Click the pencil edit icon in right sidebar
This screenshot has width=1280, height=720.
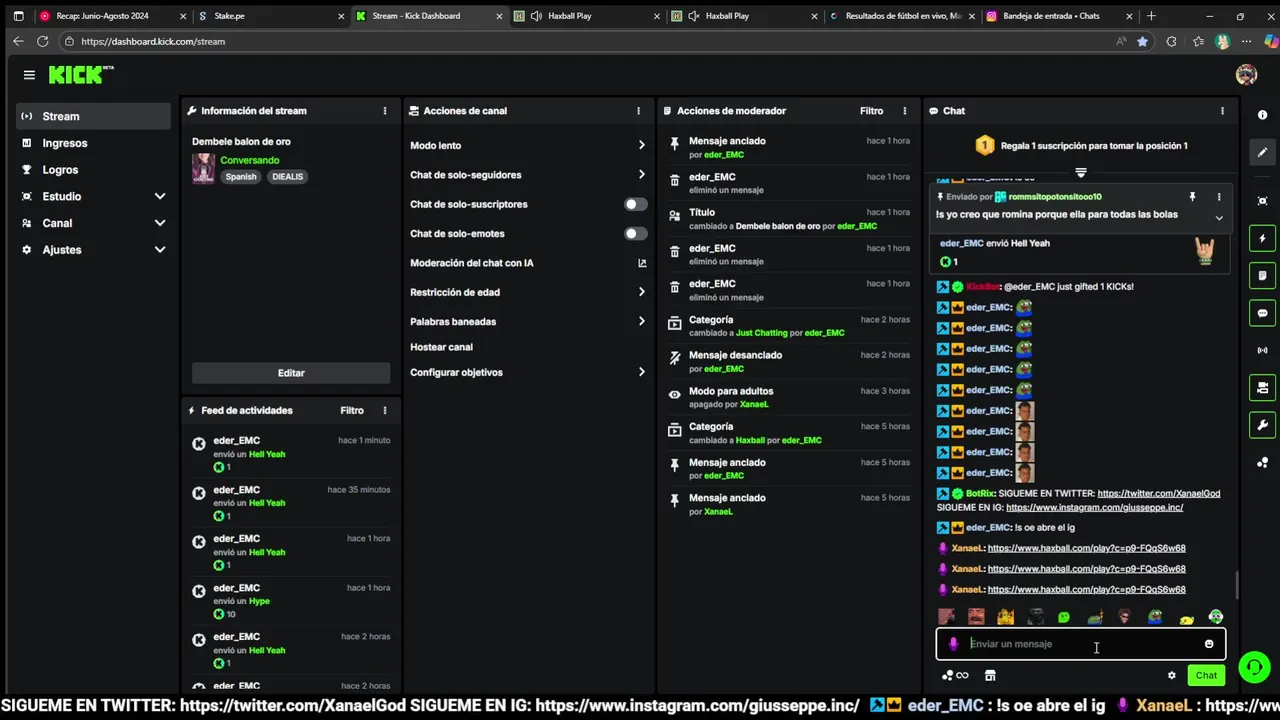(x=1262, y=152)
